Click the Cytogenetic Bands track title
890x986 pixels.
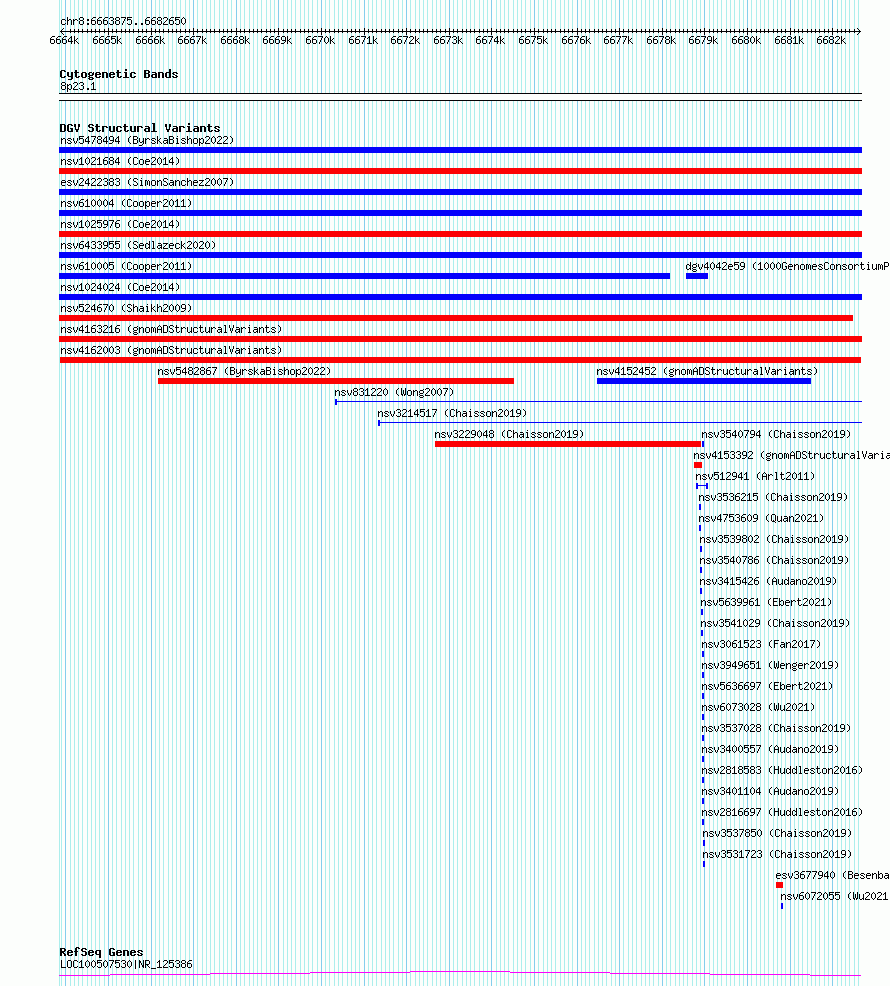point(119,74)
